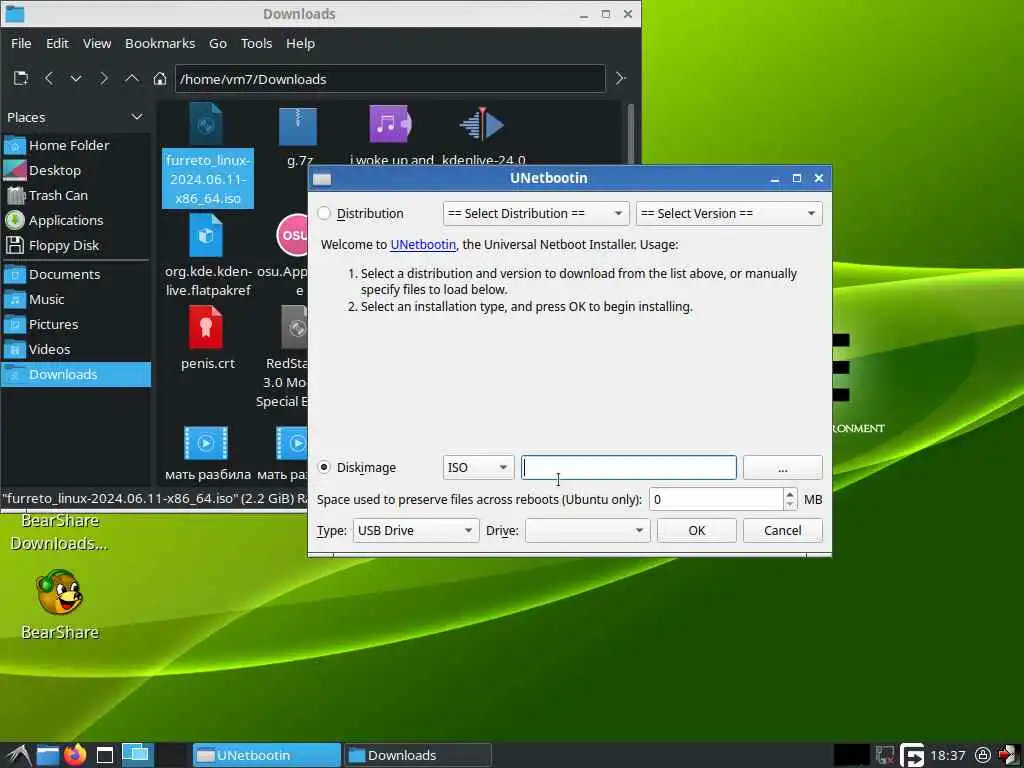Open BearShare Downloads desktop shortcut
Image resolution: width=1024 pixels, height=768 pixels.
click(x=59, y=532)
